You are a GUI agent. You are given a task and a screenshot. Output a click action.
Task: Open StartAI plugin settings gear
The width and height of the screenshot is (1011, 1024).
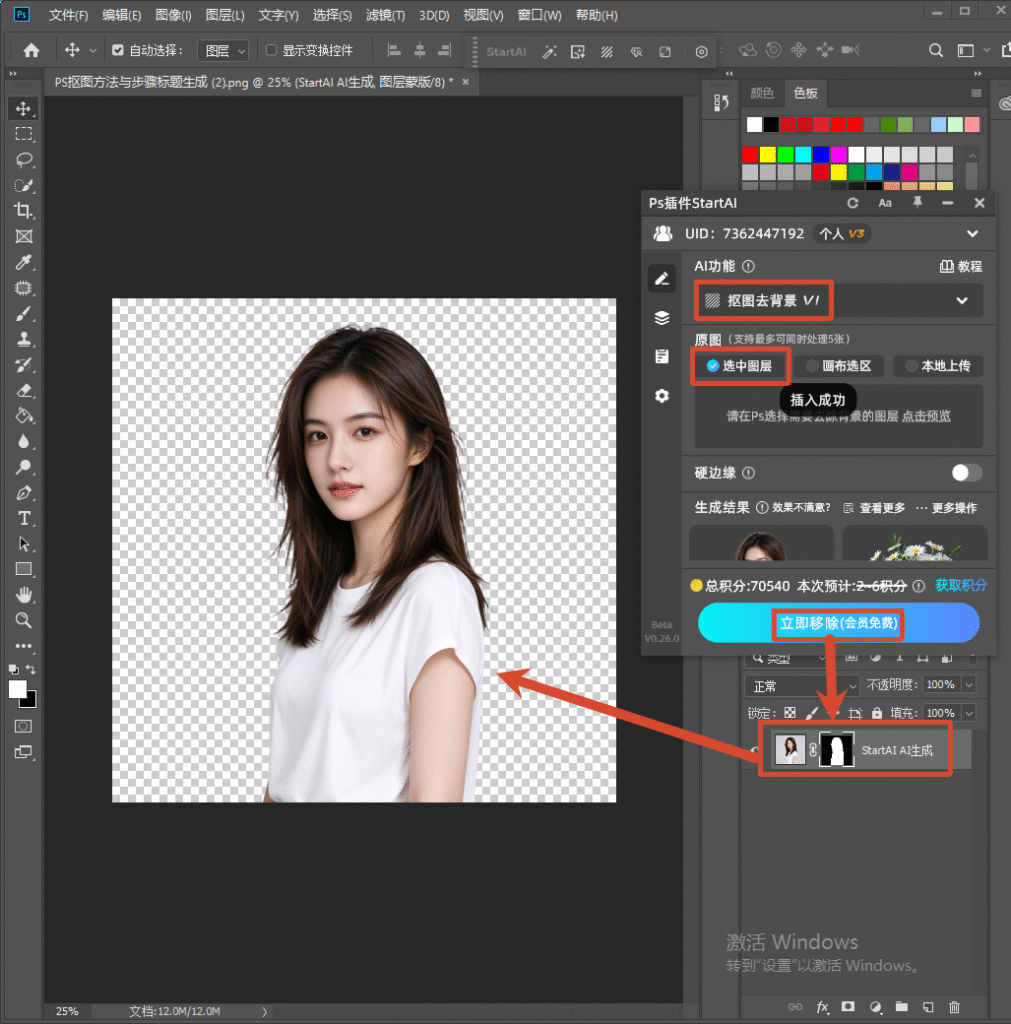click(662, 396)
